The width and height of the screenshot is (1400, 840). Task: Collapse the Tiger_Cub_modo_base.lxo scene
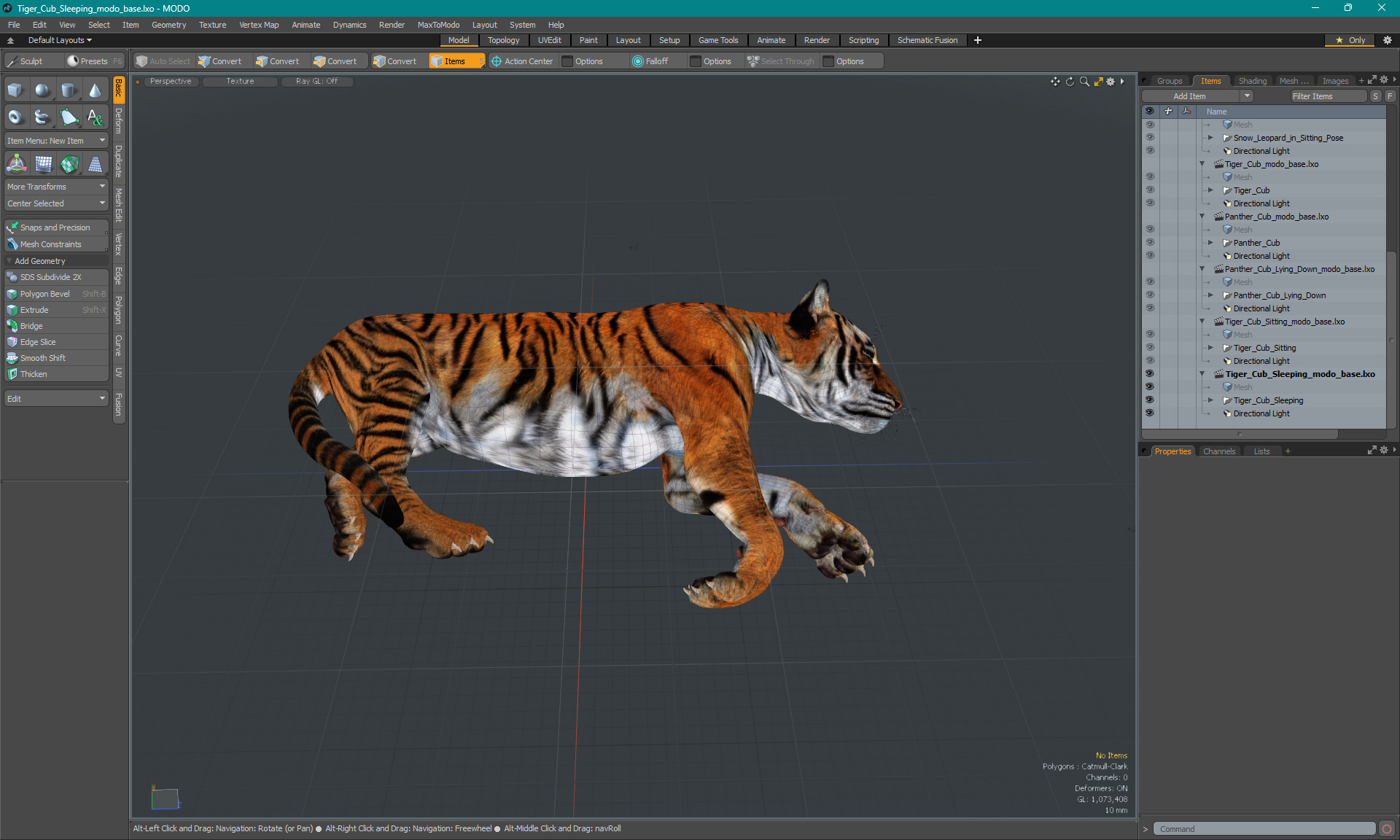[1202, 164]
